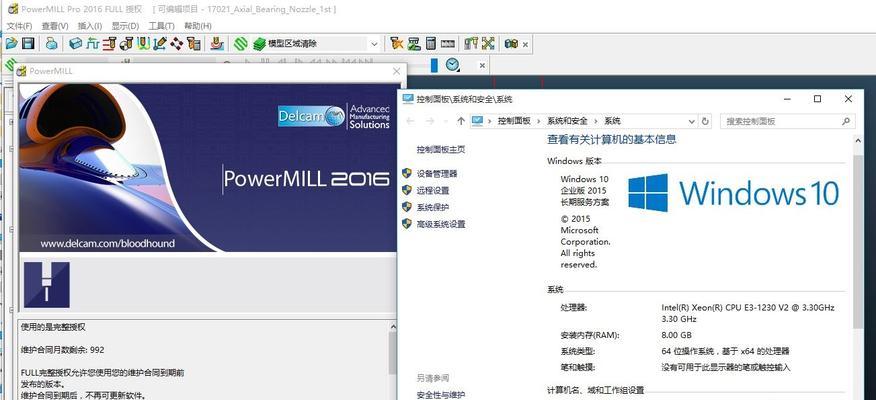Viewport: 876px width, 400px height.
Task: Open Leads and Links icon
Action: pos(144,43)
